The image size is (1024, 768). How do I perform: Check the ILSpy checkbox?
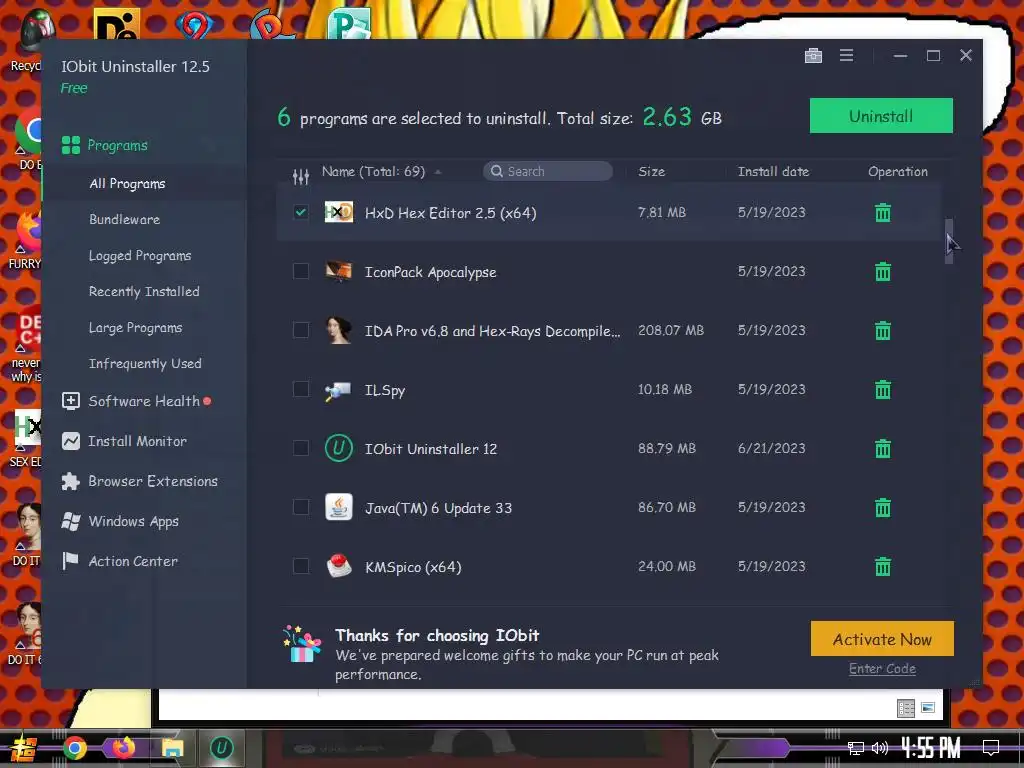point(300,389)
